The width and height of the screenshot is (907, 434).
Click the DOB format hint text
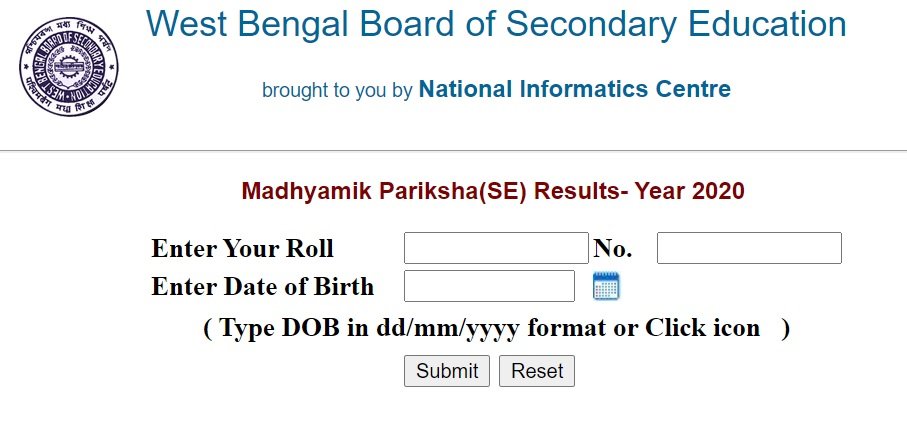click(496, 328)
